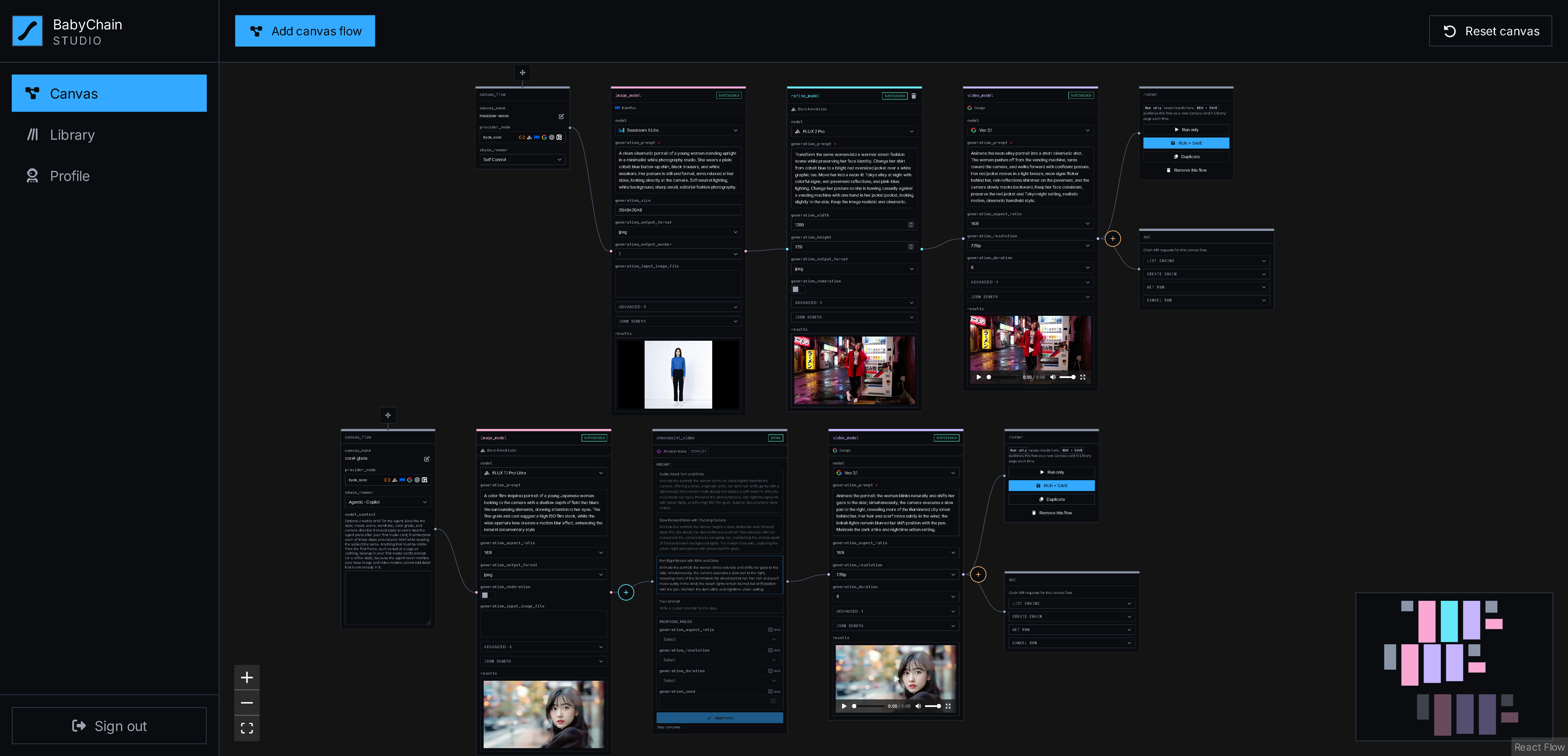Expand GET RUN in meadow-wave api panel

point(1206,287)
